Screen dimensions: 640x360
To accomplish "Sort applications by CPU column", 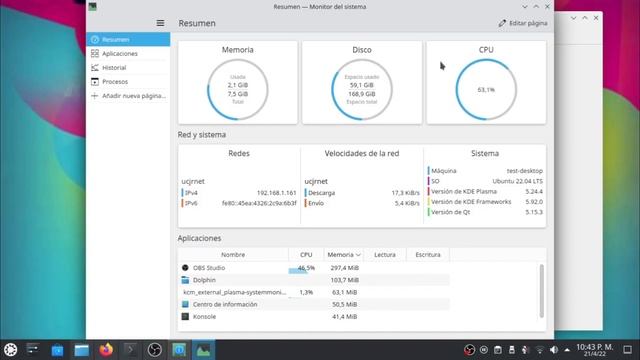I will click(306, 255).
